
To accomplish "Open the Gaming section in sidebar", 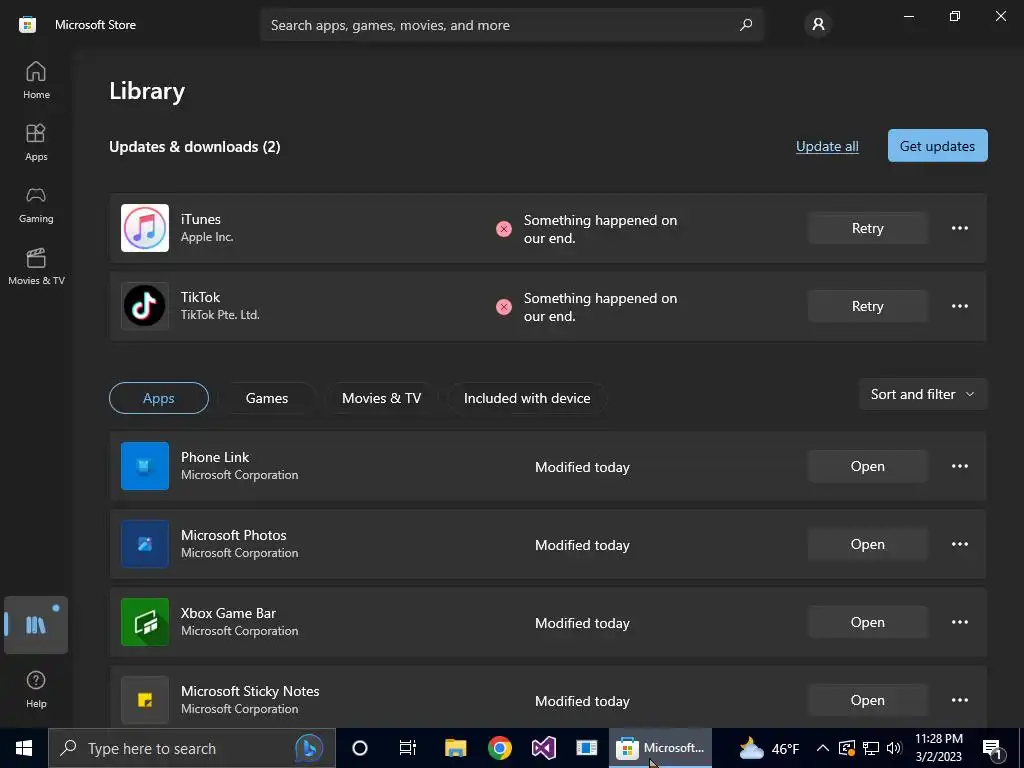I will [x=36, y=204].
